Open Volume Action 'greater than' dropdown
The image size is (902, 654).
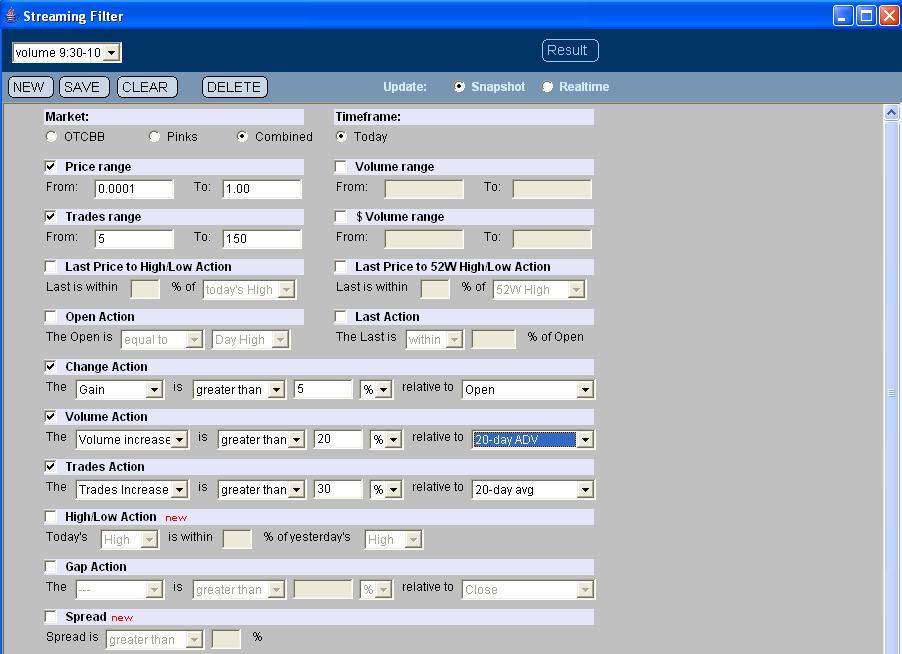(x=262, y=439)
